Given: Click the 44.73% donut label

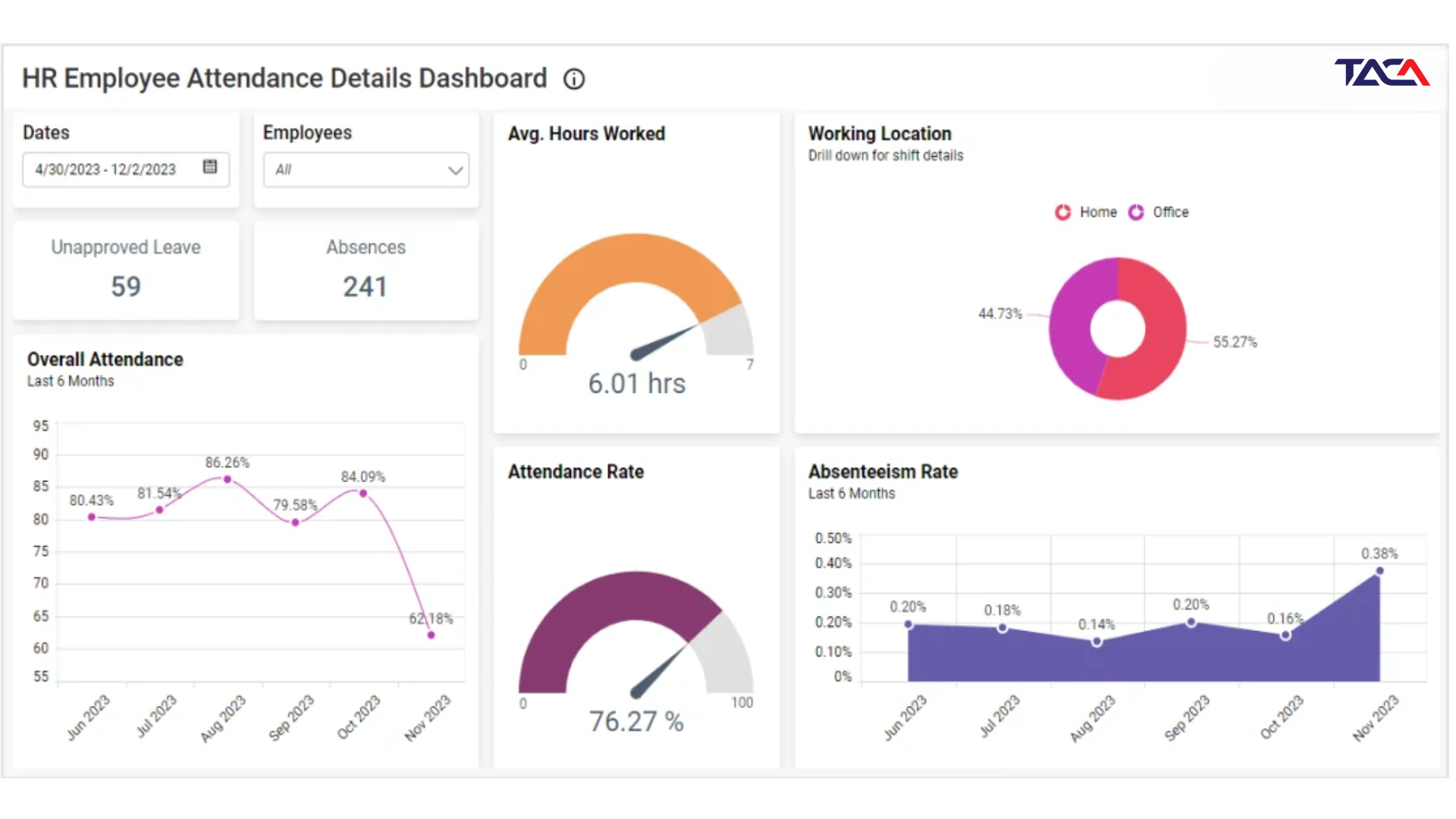Looking at the screenshot, I should click(1000, 314).
